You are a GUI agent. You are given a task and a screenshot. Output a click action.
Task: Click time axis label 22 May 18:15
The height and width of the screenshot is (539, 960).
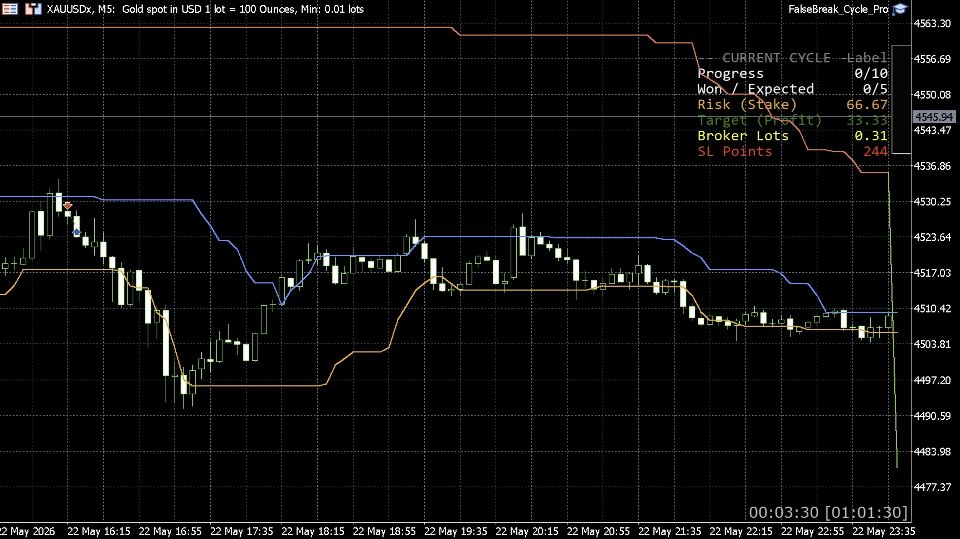tap(313, 531)
